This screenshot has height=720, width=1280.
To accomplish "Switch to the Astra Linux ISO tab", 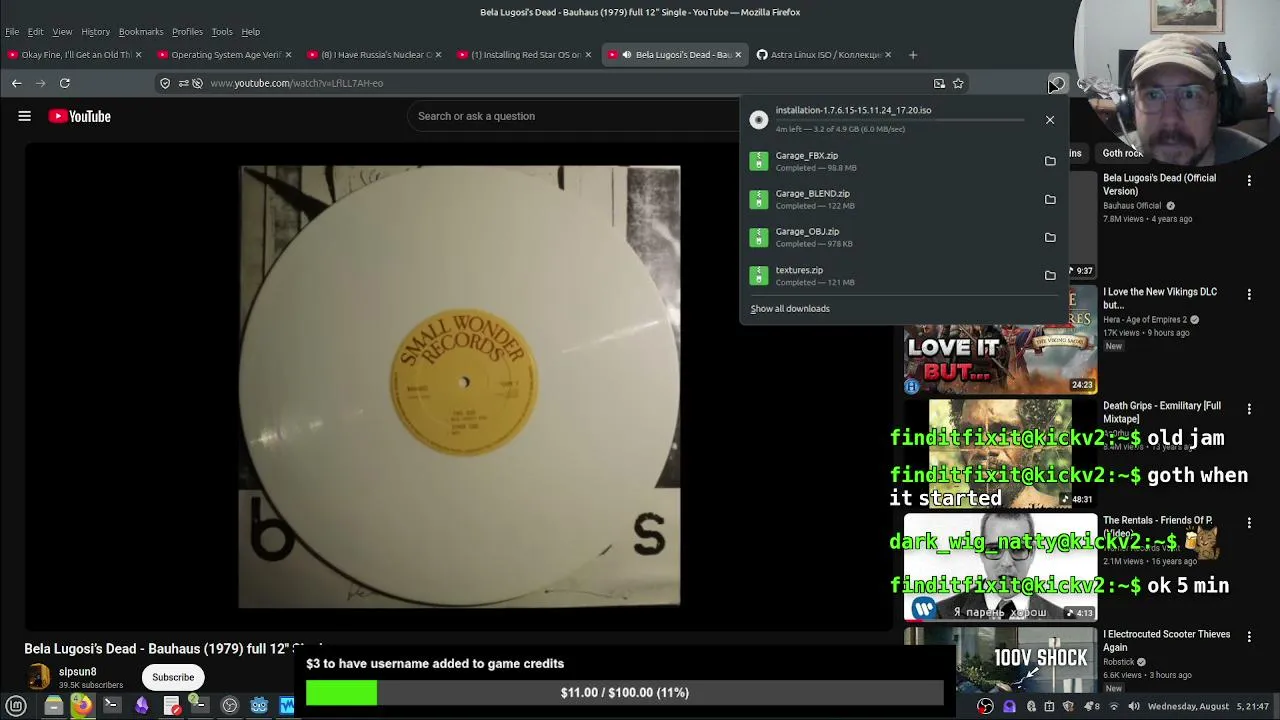I will coord(825,55).
